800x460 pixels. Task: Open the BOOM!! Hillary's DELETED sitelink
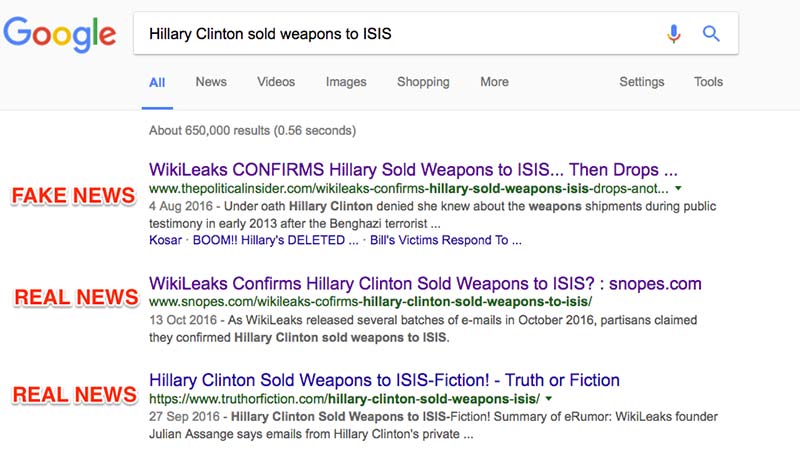(x=274, y=240)
